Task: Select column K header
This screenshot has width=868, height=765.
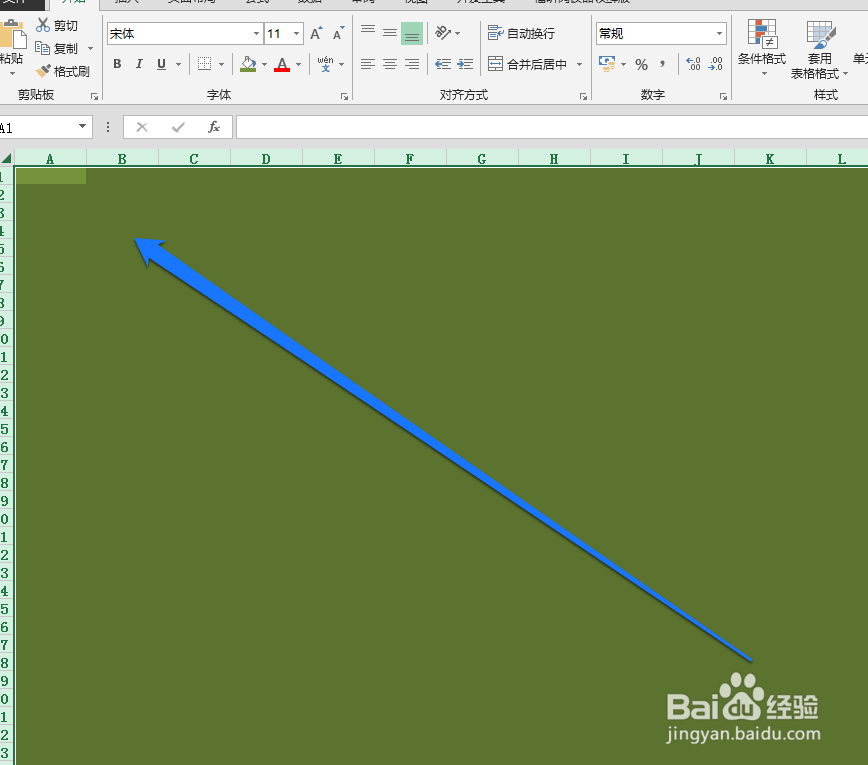Action: 770,159
